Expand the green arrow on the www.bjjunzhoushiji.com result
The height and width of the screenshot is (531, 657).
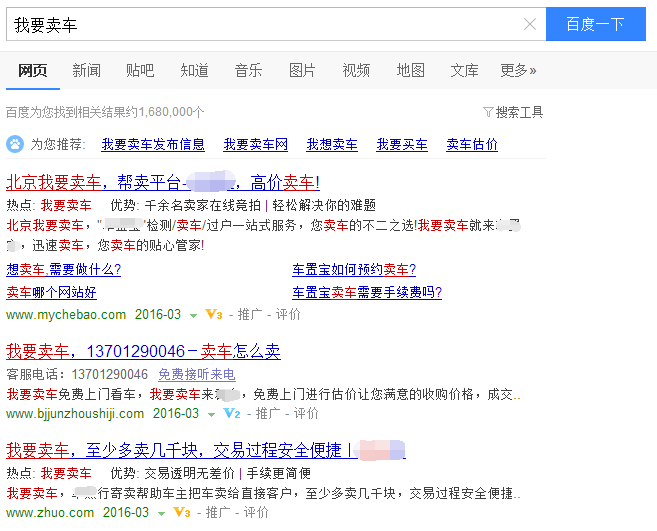211,414
